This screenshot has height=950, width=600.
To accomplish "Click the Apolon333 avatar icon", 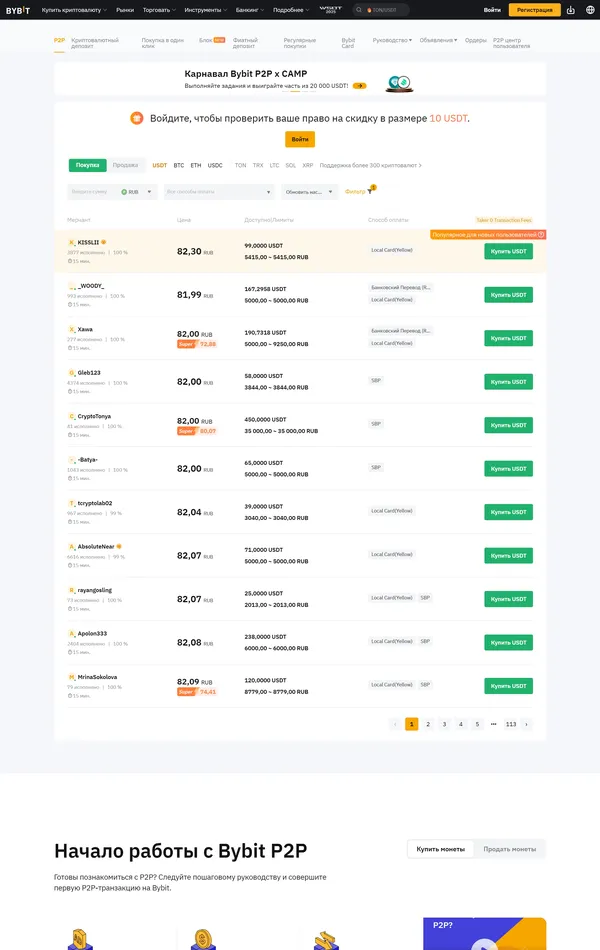I will point(72,634).
